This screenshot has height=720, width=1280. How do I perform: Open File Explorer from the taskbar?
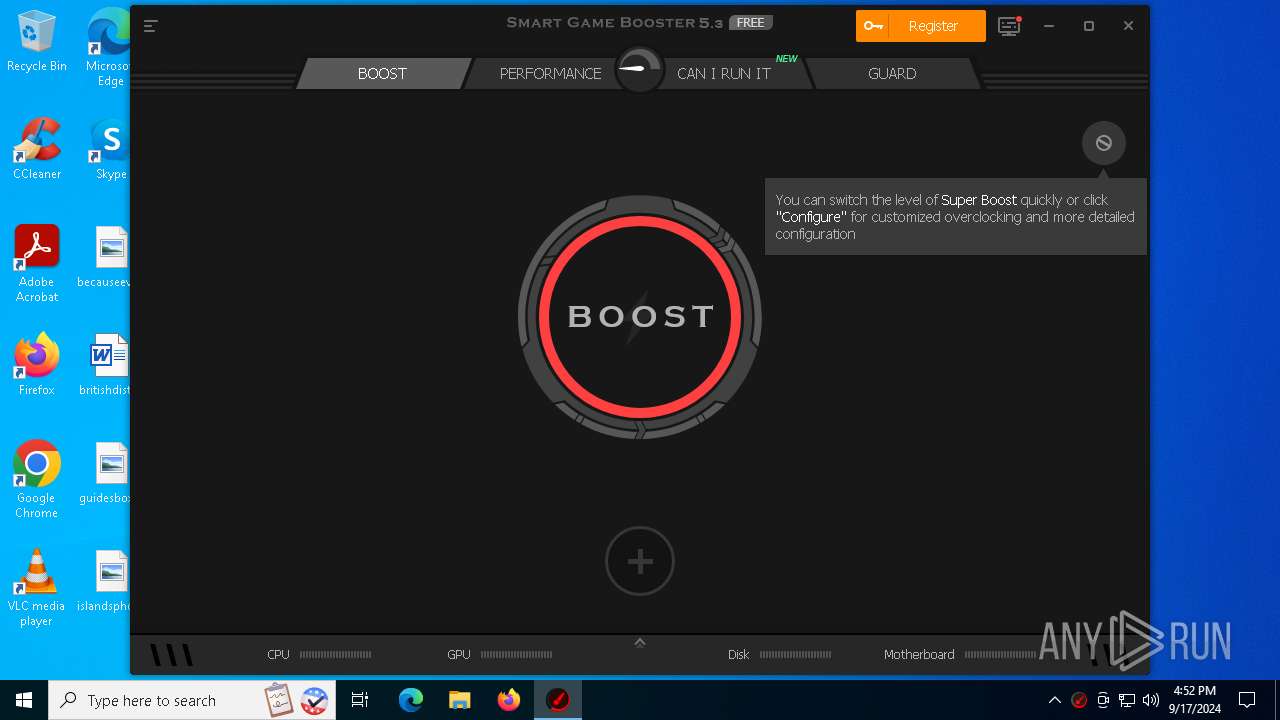click(460, 700)
